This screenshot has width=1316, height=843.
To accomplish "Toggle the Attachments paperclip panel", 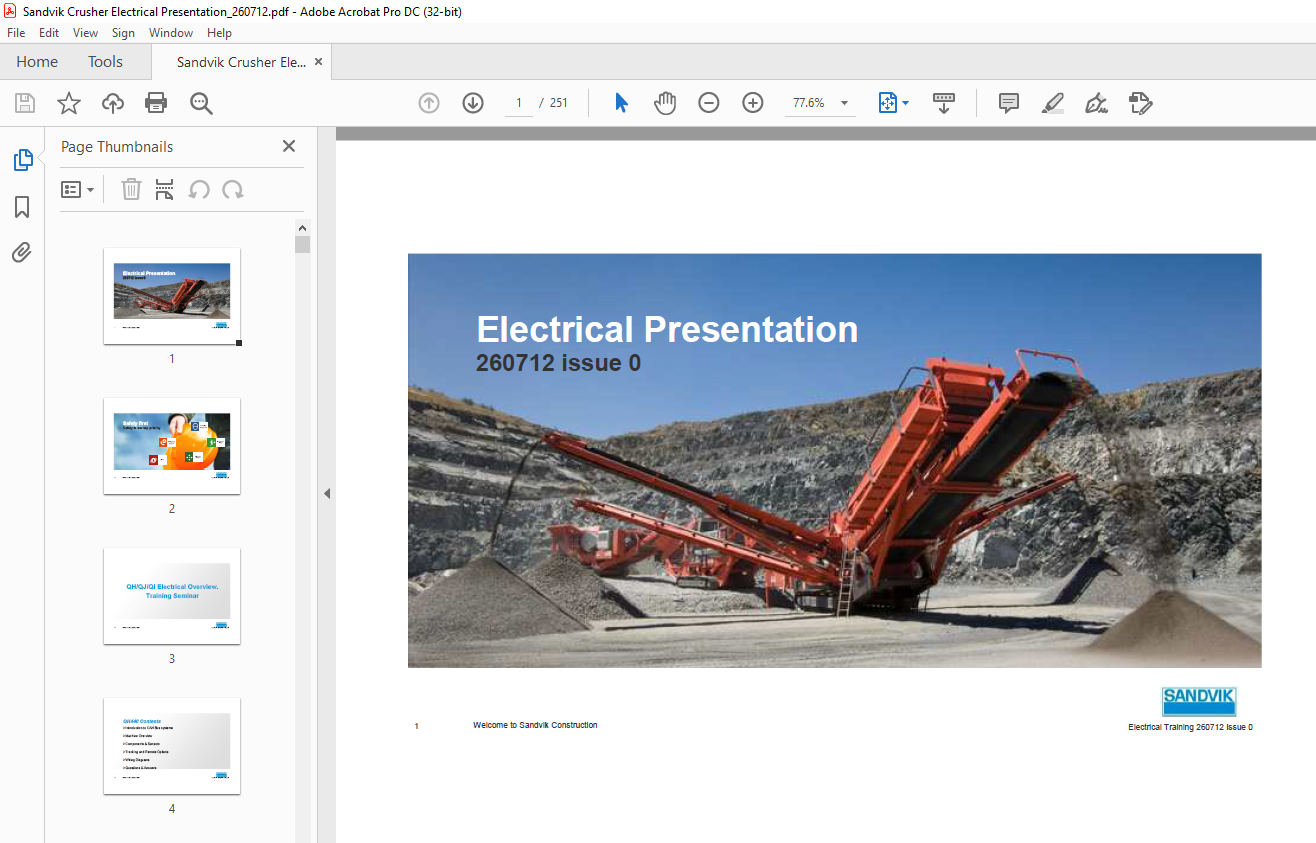I will click(22, 252).
